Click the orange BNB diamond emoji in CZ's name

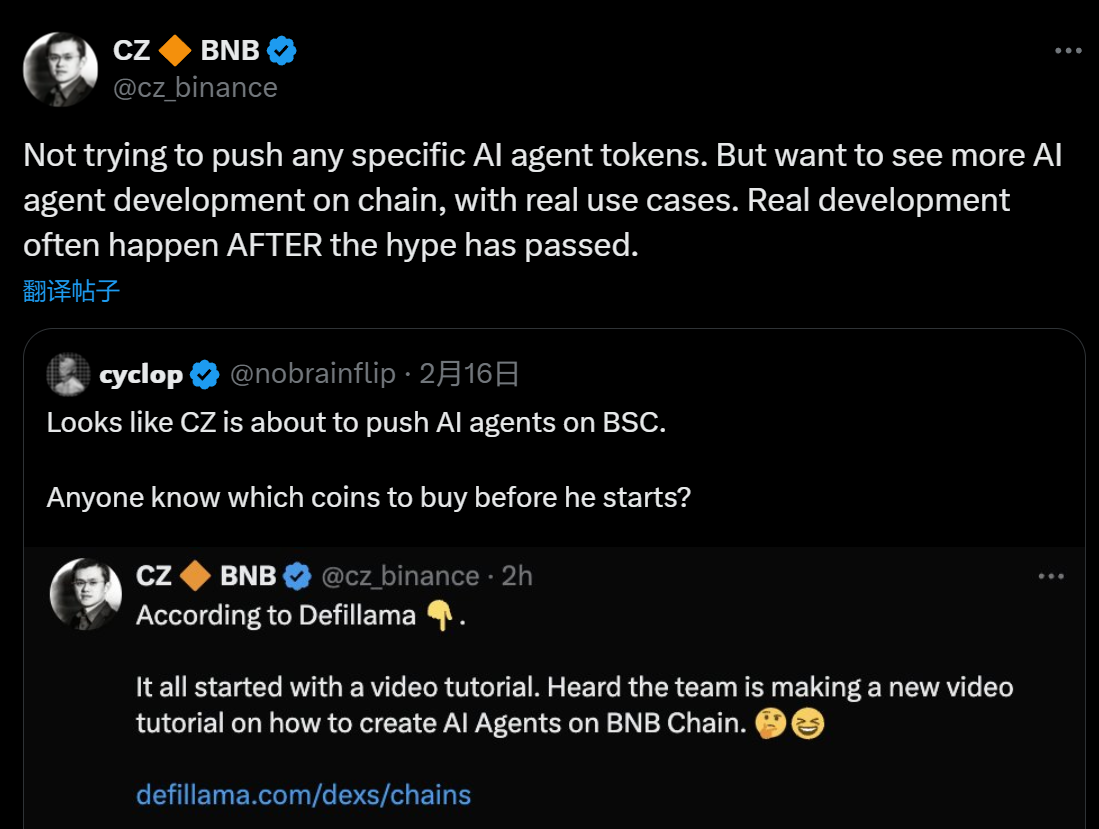(177, 49)
